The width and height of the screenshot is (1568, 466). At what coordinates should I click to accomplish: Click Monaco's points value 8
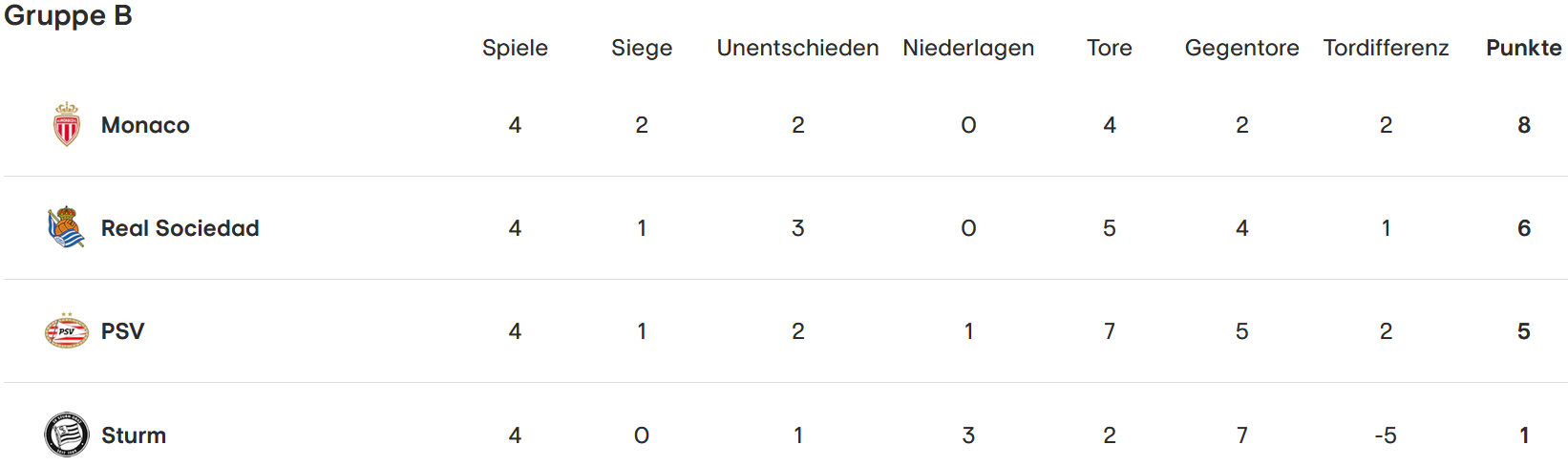[x=1524, y=125]
